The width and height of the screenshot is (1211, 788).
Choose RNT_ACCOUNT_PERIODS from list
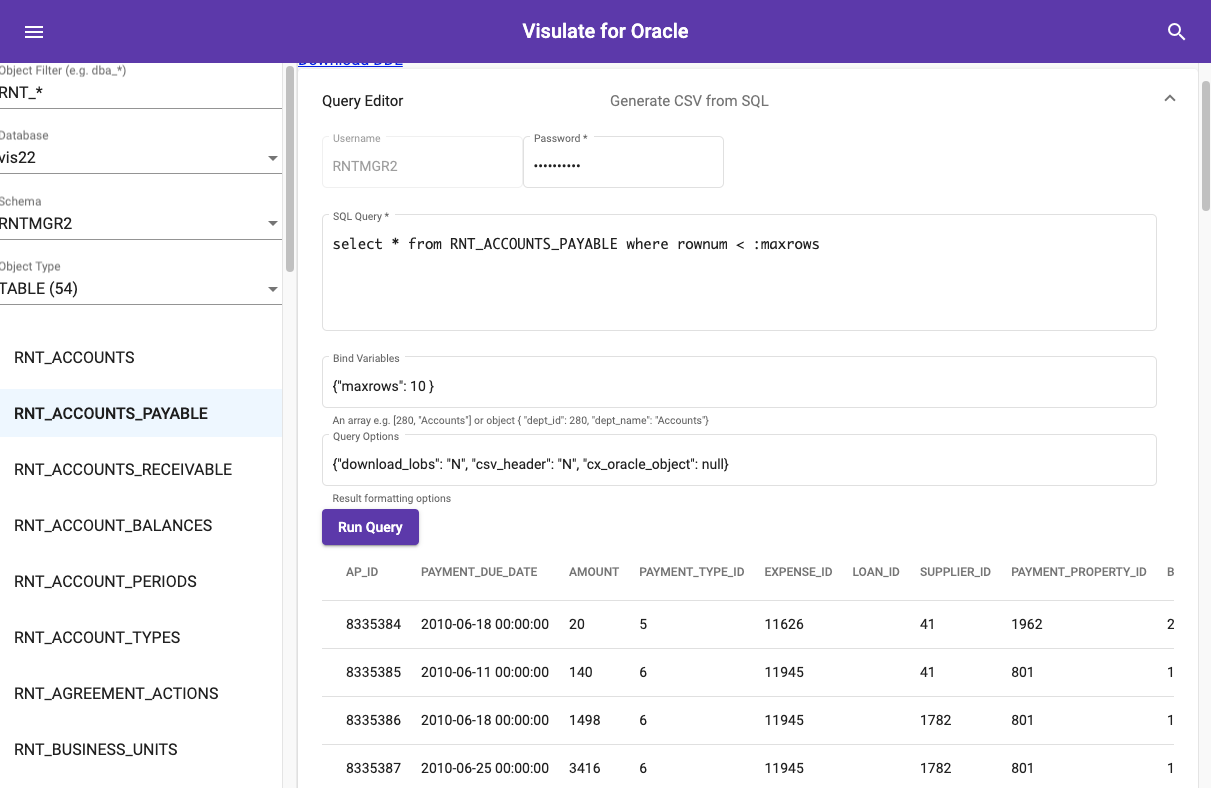[x=105, y=582]
